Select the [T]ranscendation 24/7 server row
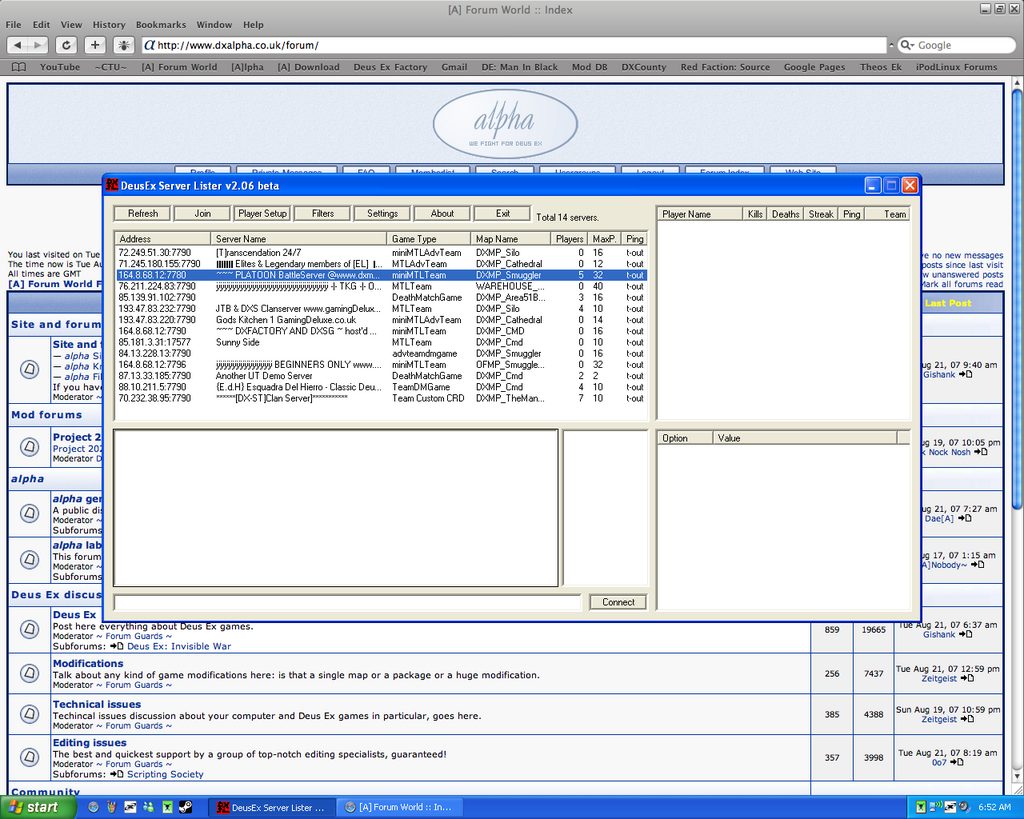This screenshot has height=819, width=1024. point(381,253)
